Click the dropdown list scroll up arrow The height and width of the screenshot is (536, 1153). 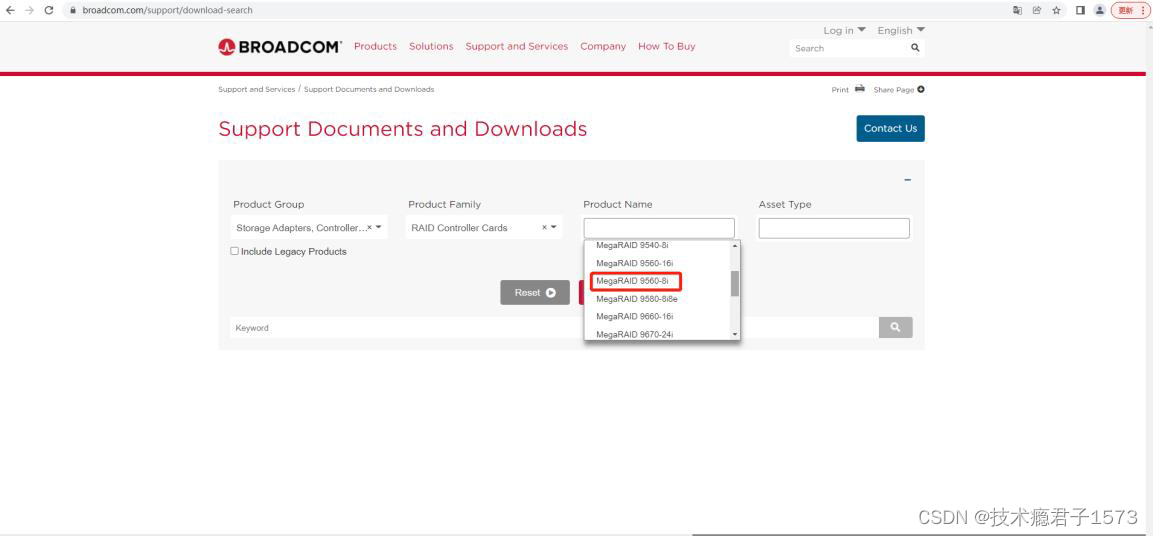click(x=735, y=246)
